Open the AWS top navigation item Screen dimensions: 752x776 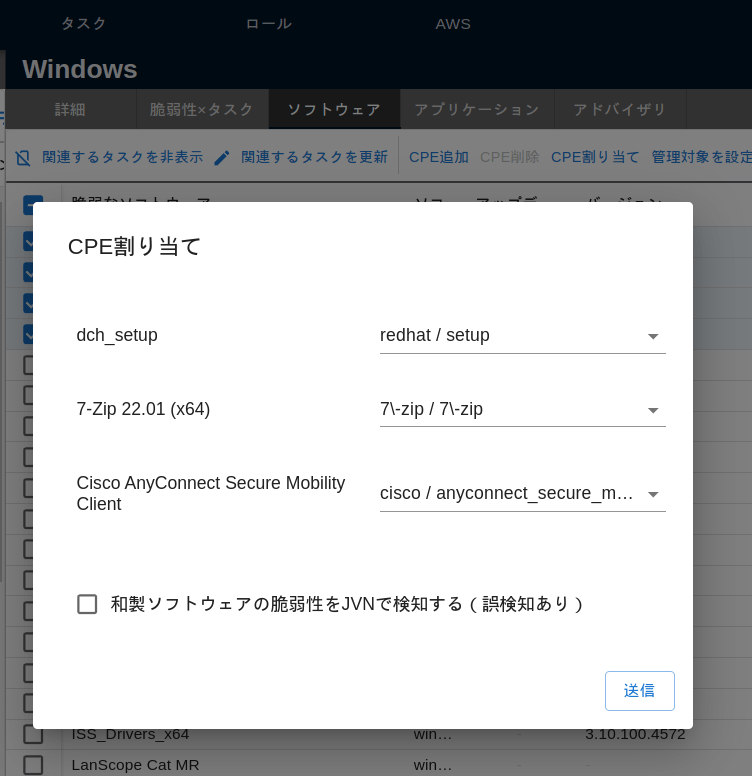453,24
